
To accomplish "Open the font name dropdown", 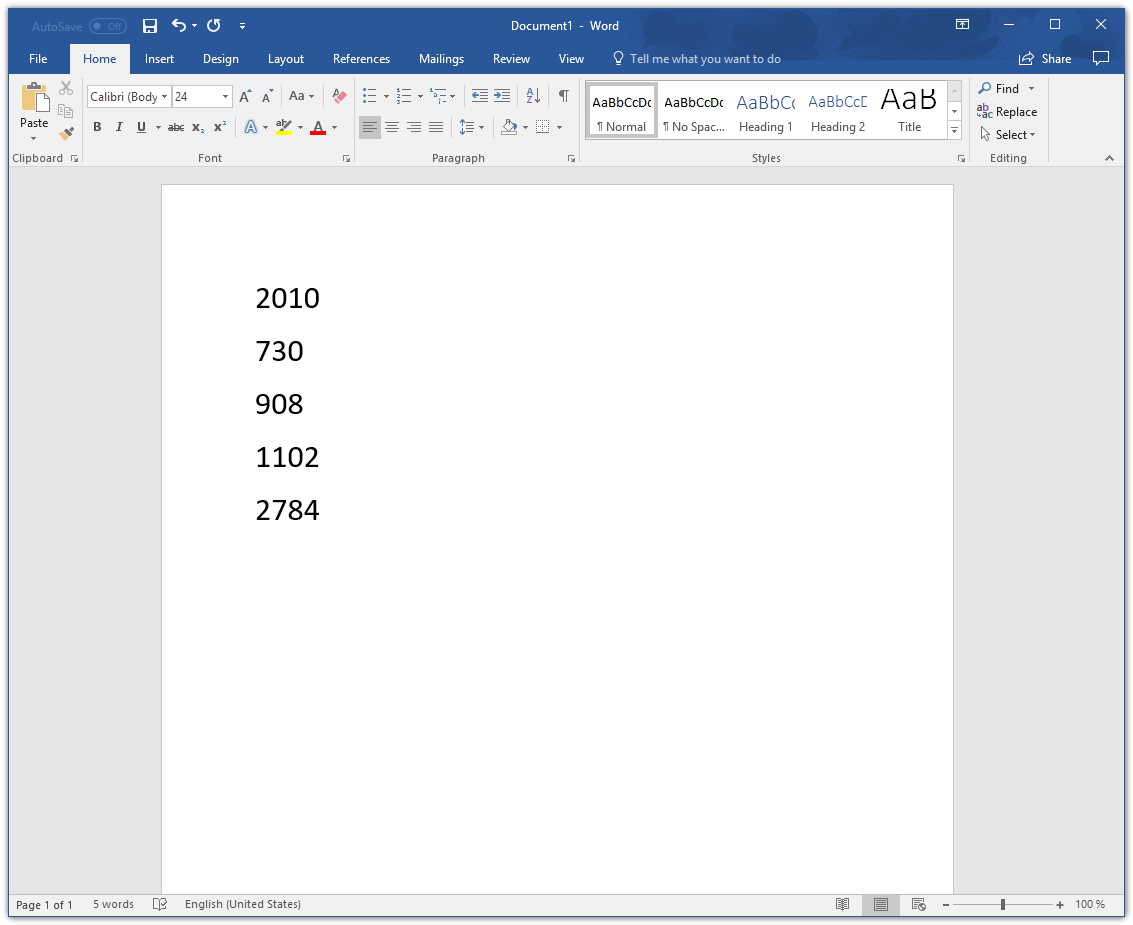I will coord(165,96).
